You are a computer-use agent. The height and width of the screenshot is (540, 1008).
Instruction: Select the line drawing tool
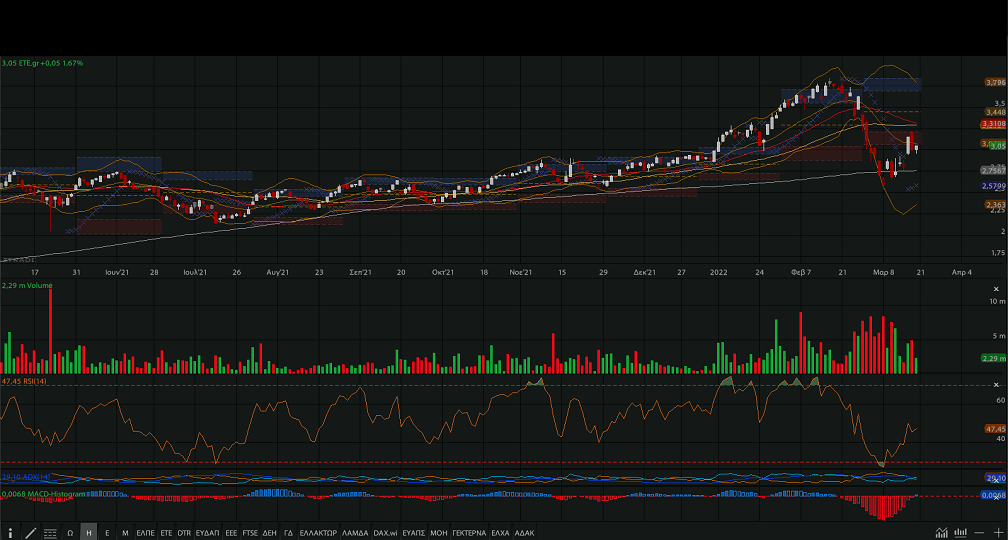pos(31,533)
